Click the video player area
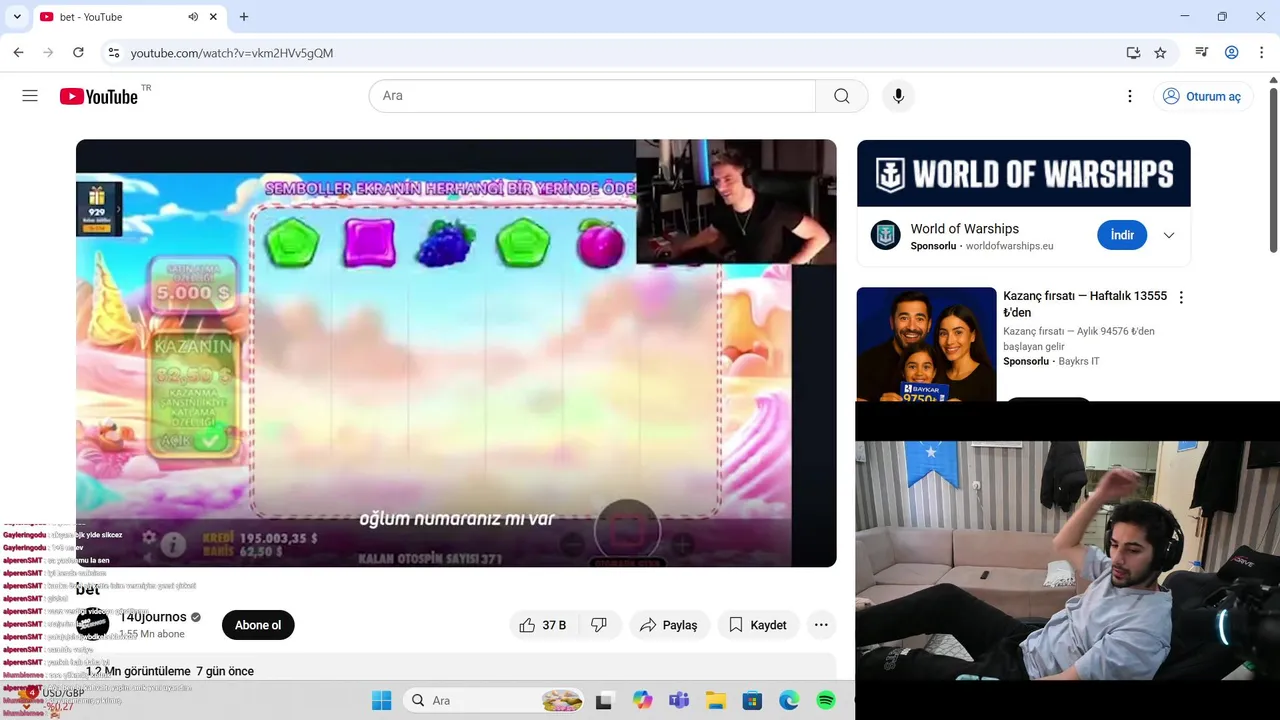Screen dimensions: 1280x720 [x=456, y=353]
